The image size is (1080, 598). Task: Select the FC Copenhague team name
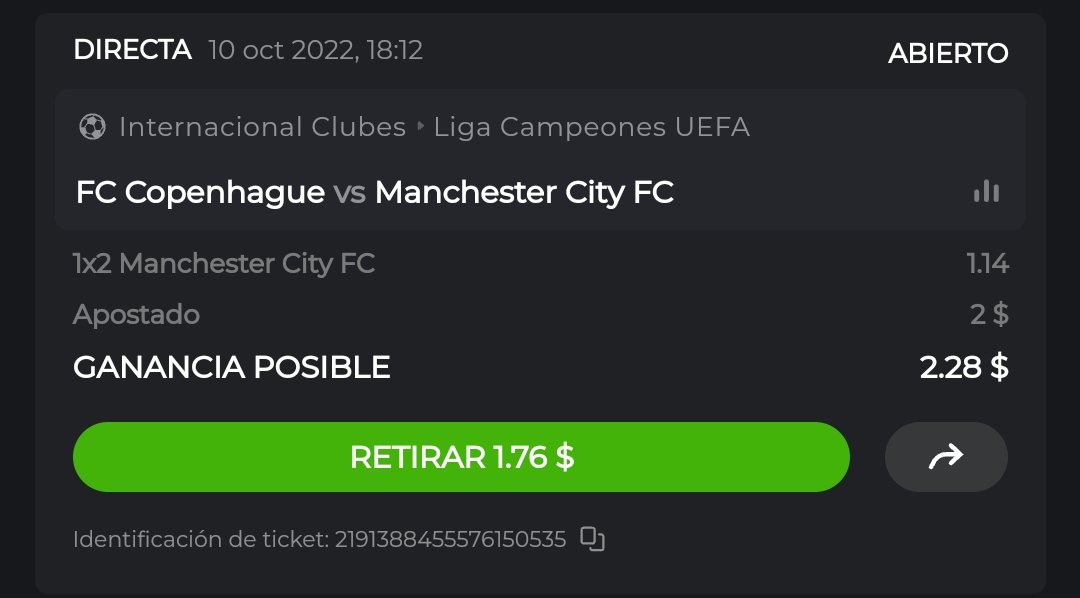[200, 192]
